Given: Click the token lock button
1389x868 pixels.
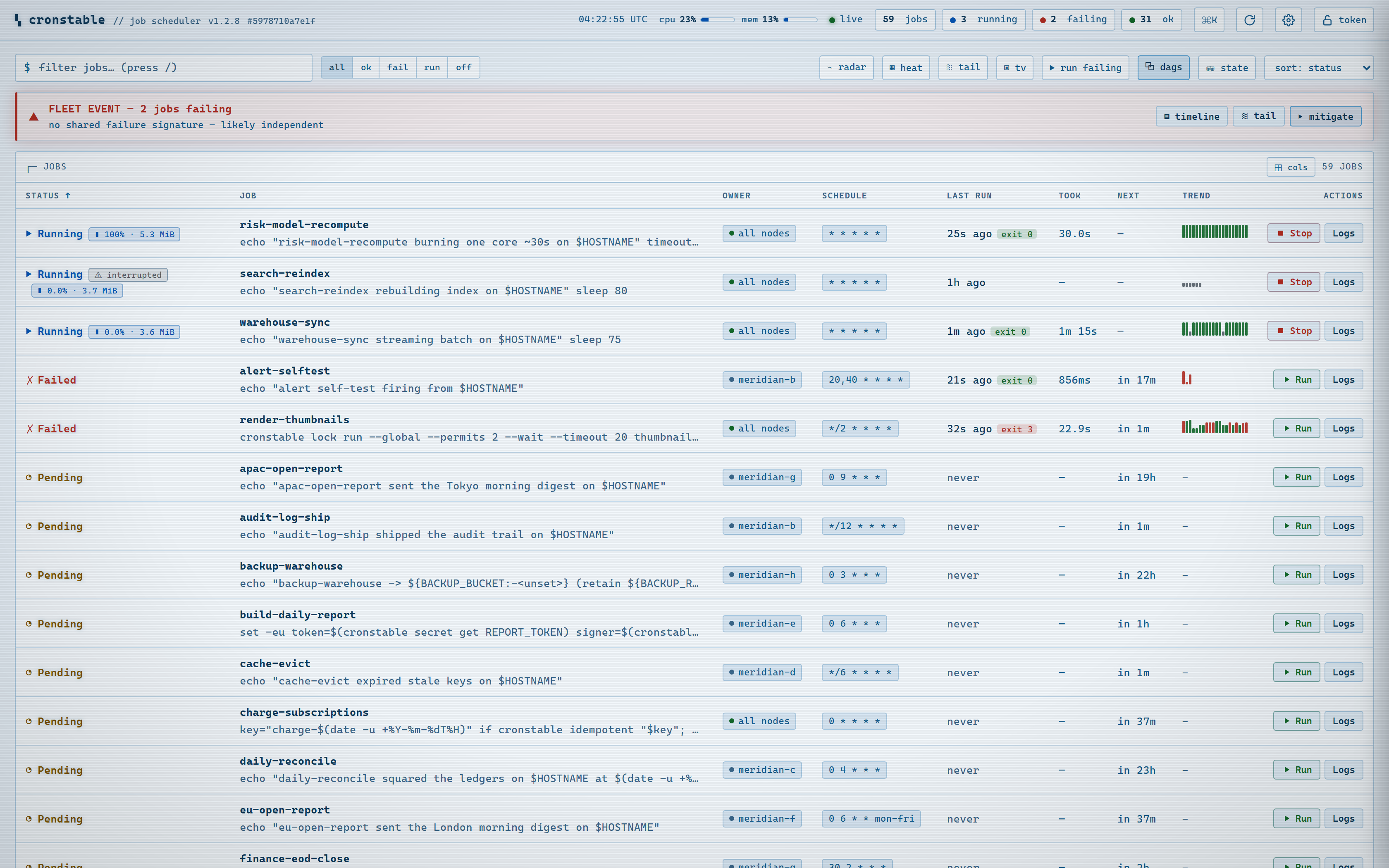Looking at the screenshot, I should 1343,20.
